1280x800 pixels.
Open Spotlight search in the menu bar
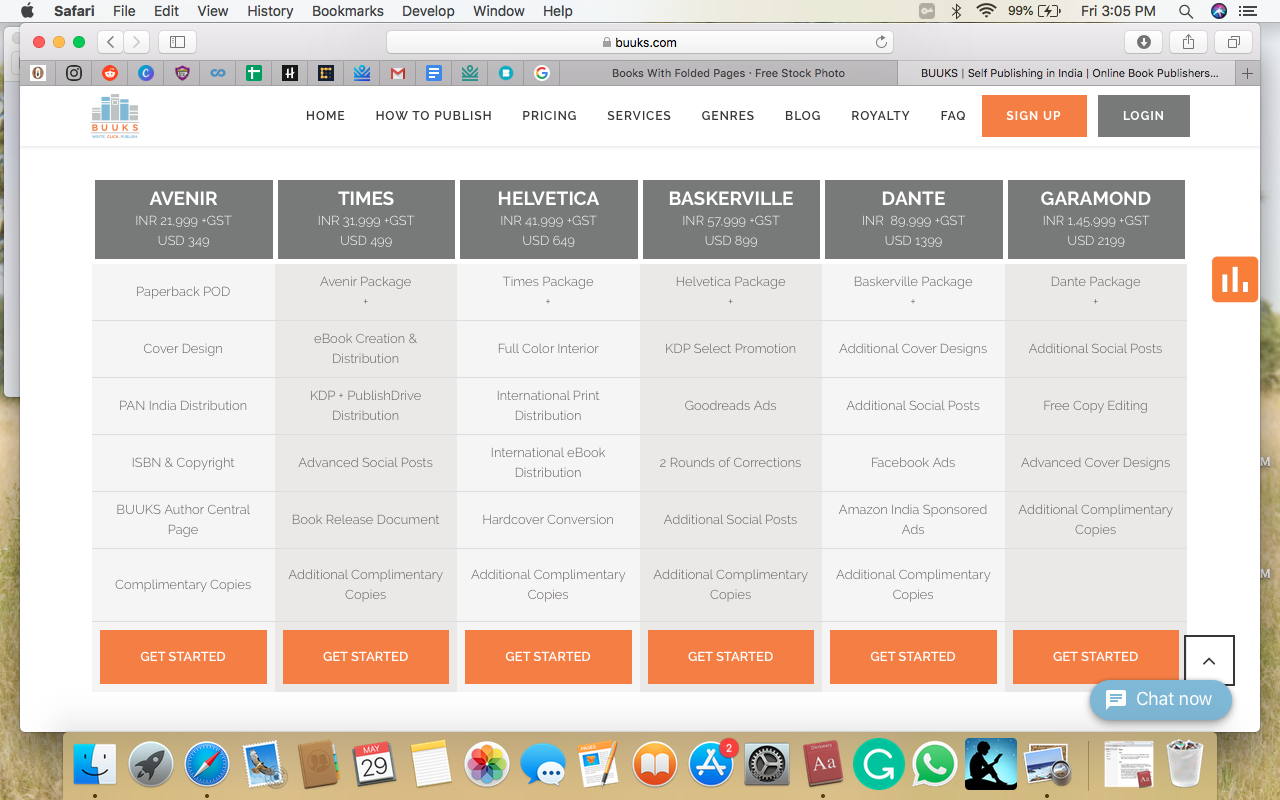tap(1186, 11)
